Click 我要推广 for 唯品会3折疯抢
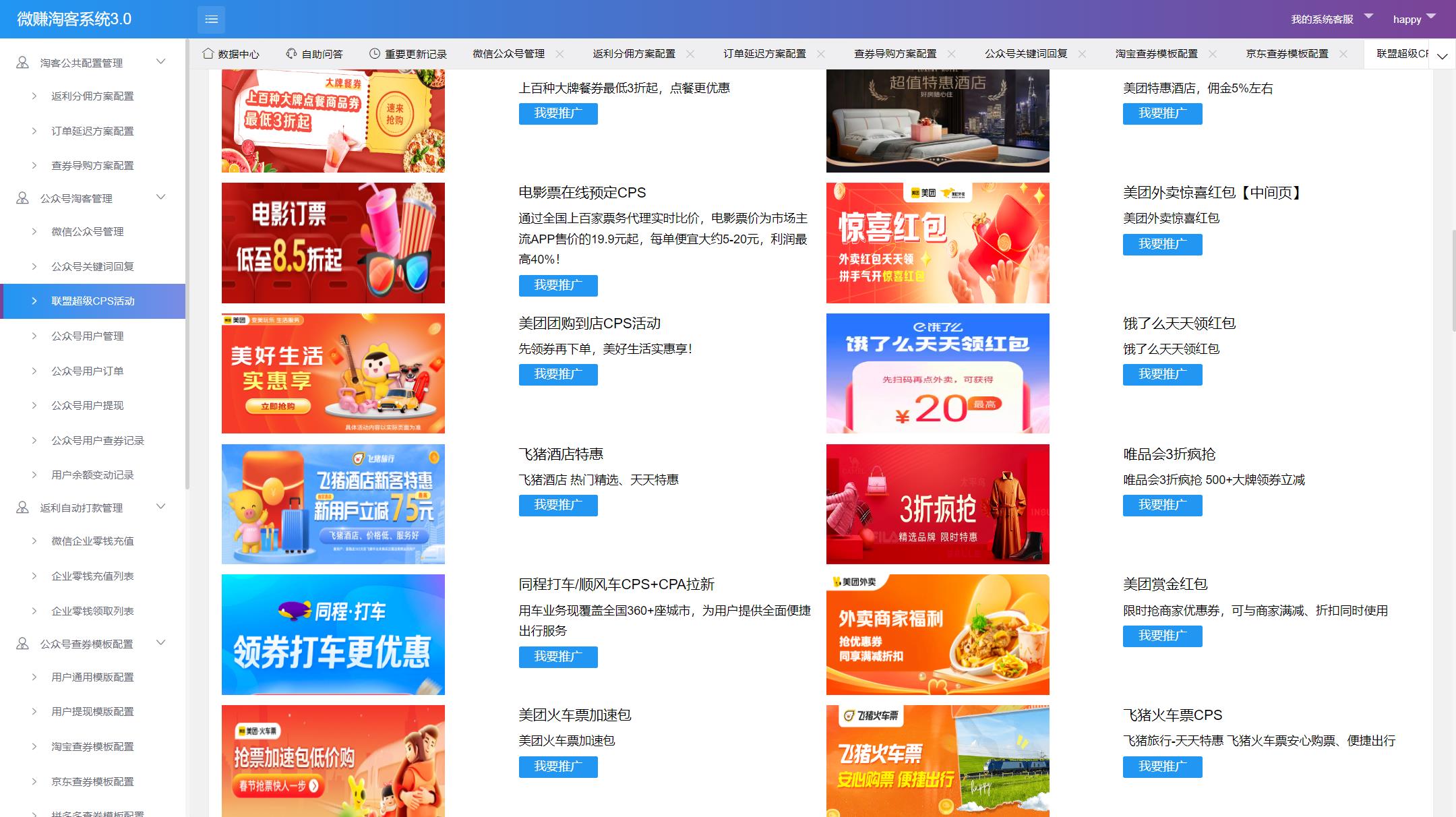This screenshot has height=817, width=1456. point(1162,505)
